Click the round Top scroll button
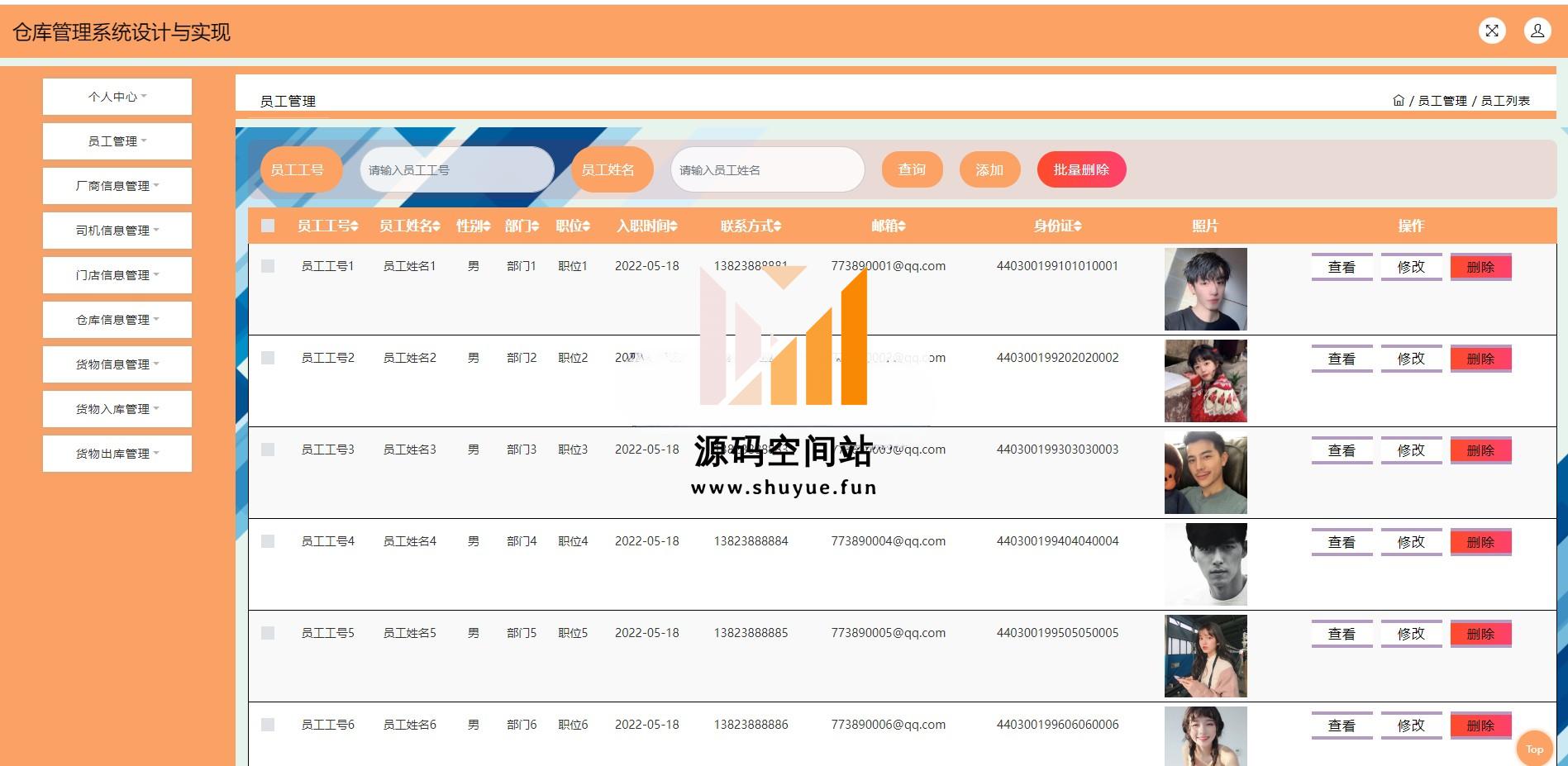 click(1534, 749)
